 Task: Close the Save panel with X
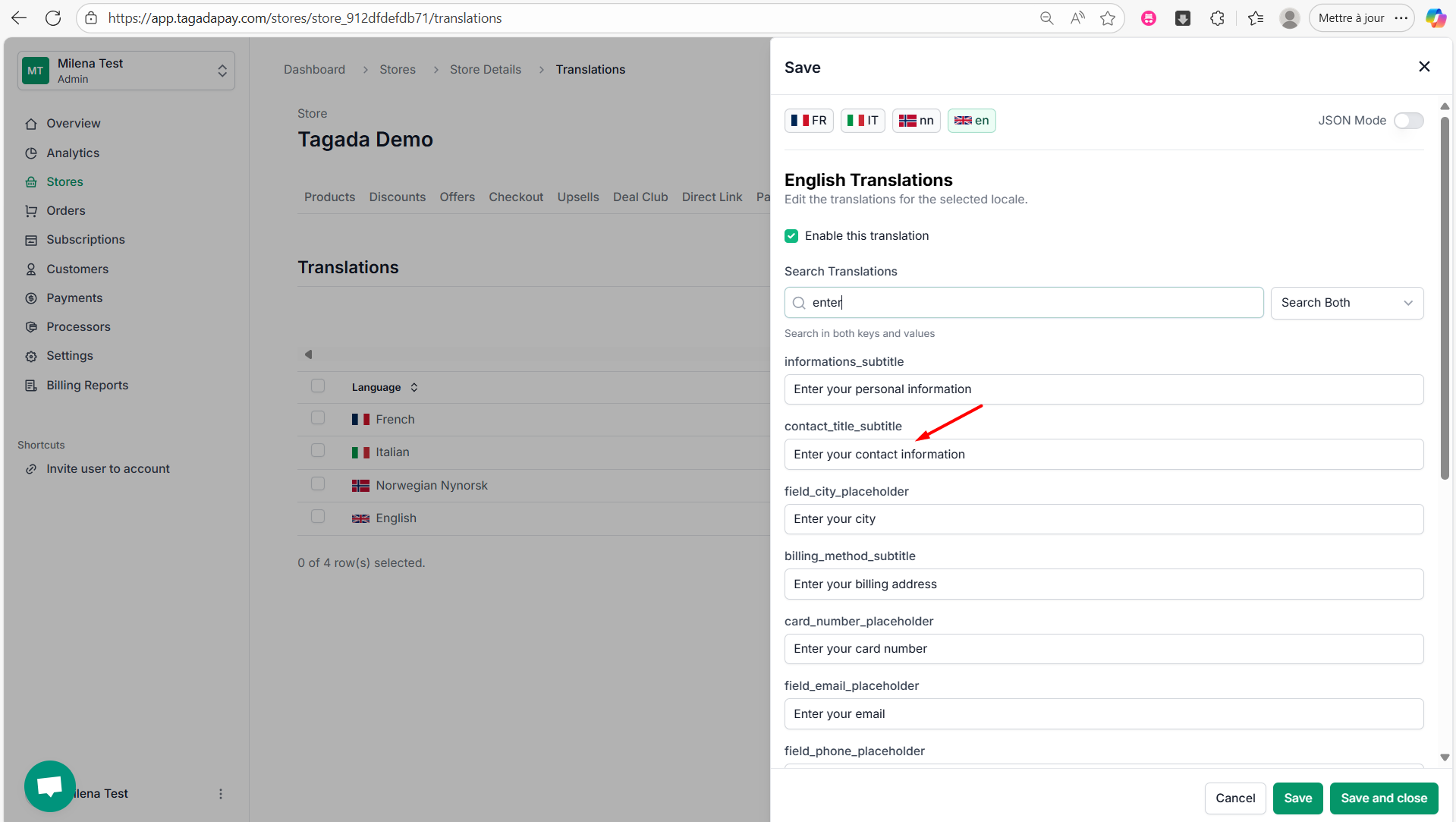(x=1424, y=67)
